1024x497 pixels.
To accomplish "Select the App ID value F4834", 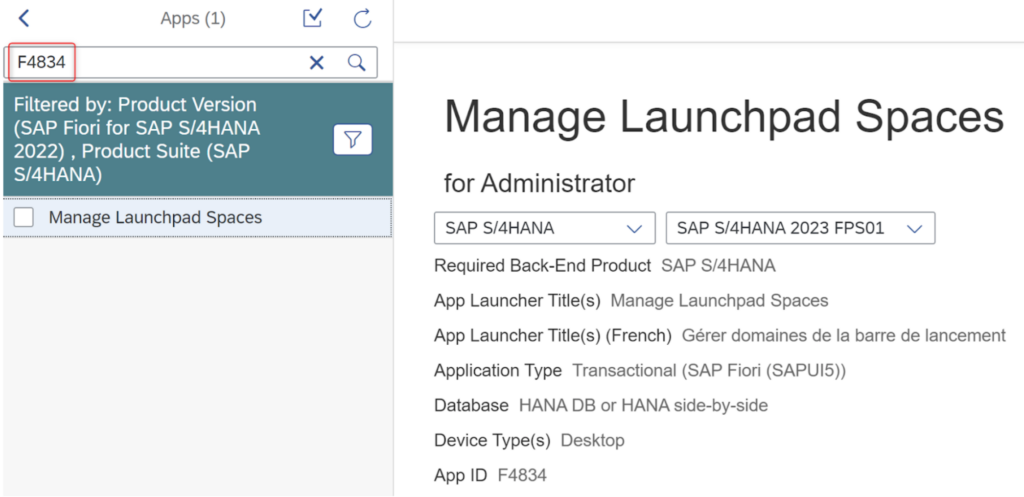I will 522,475.
